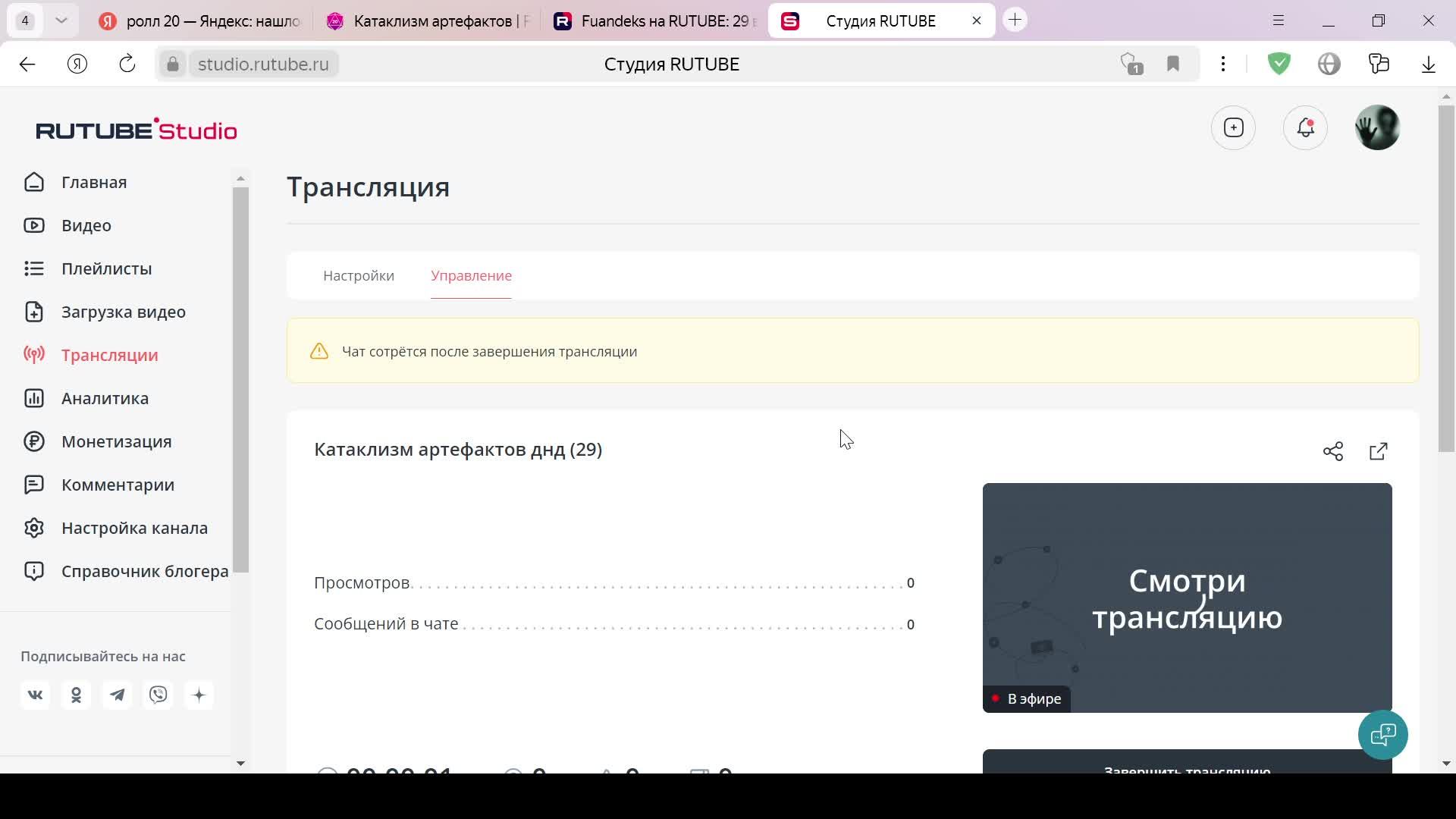Screen dimensions: 1456x819
Task: Open the Viber social link icon
Action: point(158,695)
